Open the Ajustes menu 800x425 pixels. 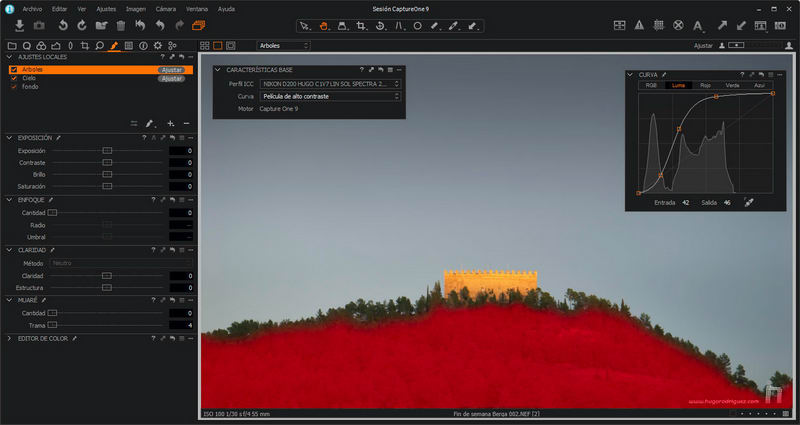click(106, 9)
